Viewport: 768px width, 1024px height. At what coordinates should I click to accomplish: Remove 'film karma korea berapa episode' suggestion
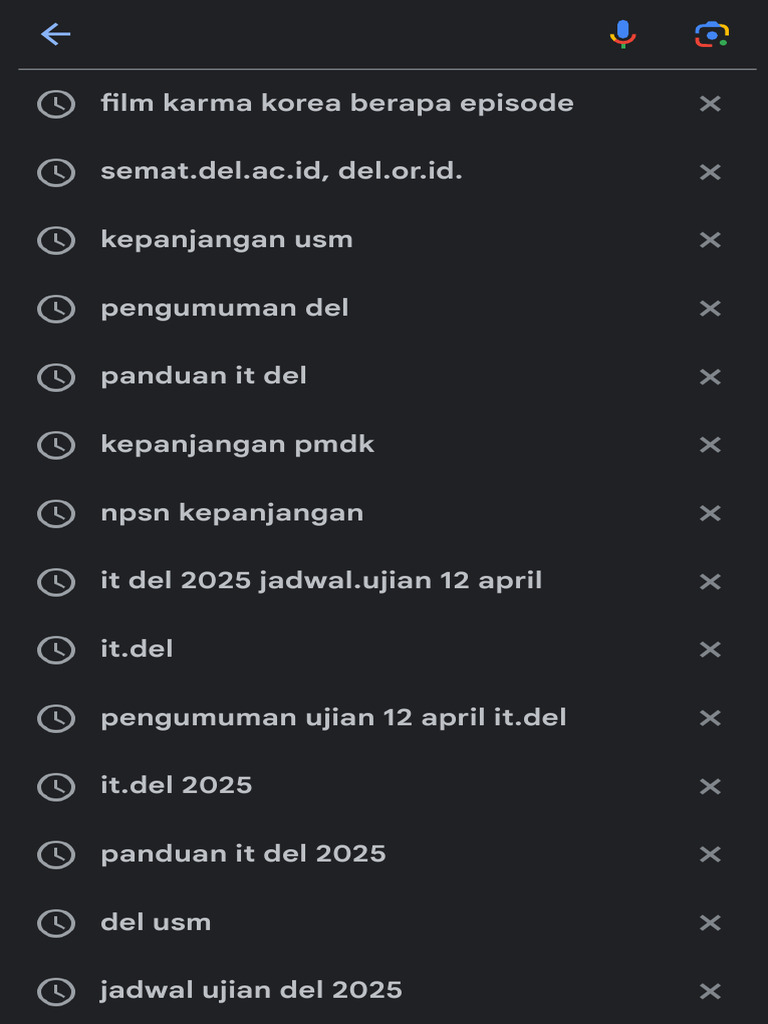tap(710, 103)
